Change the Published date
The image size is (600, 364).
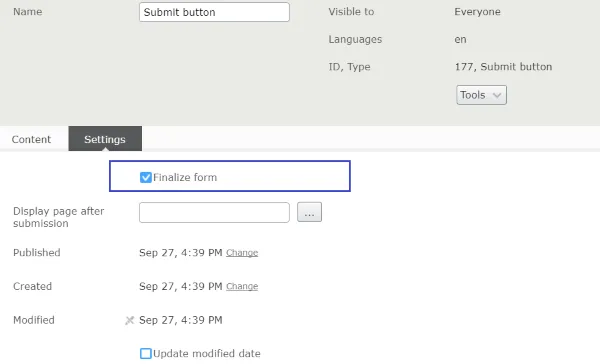point(242,253)
